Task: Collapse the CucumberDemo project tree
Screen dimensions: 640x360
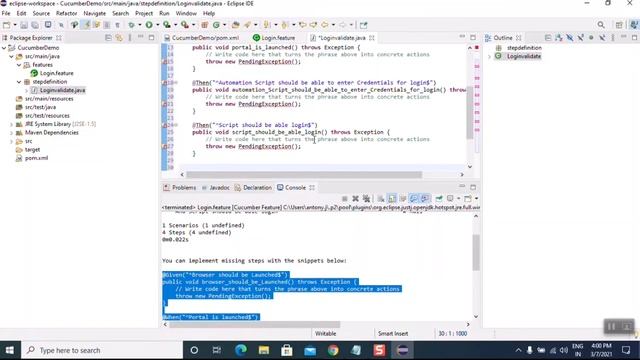Action: (x=4, y=48)
